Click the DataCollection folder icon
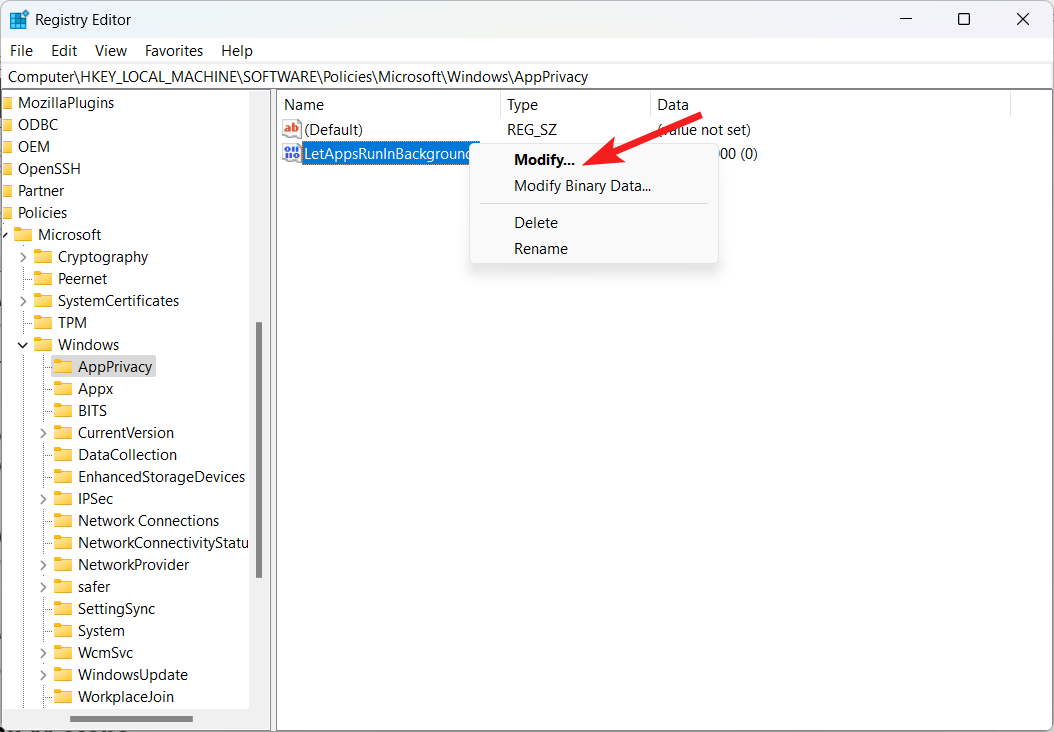 click(x=63, y=455)
